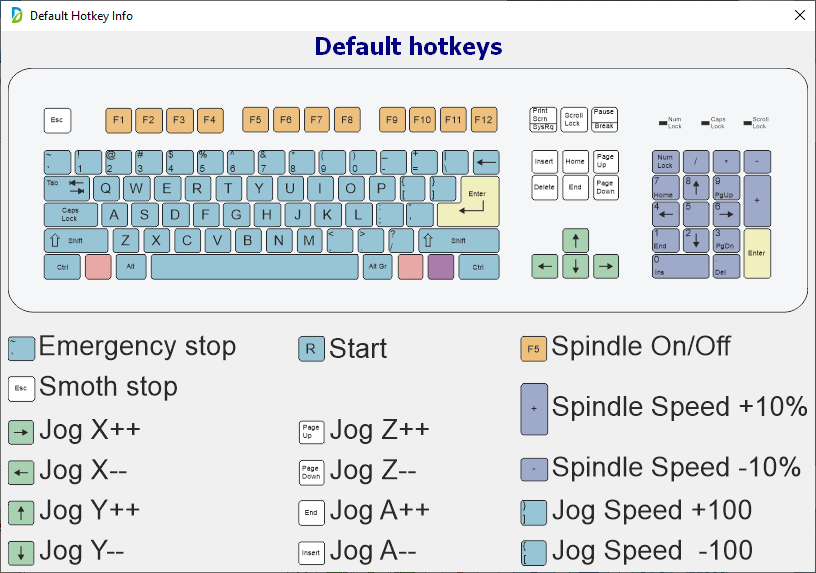Click the Q key on the keyboard diagram
Image resolution: width=816 pixels, height=573 pixels.
click(x=106, y=188)
